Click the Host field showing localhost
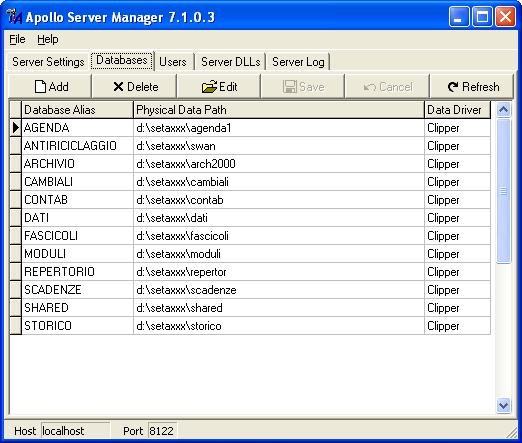This screenshot has width=522, height=443. (75, 431)
